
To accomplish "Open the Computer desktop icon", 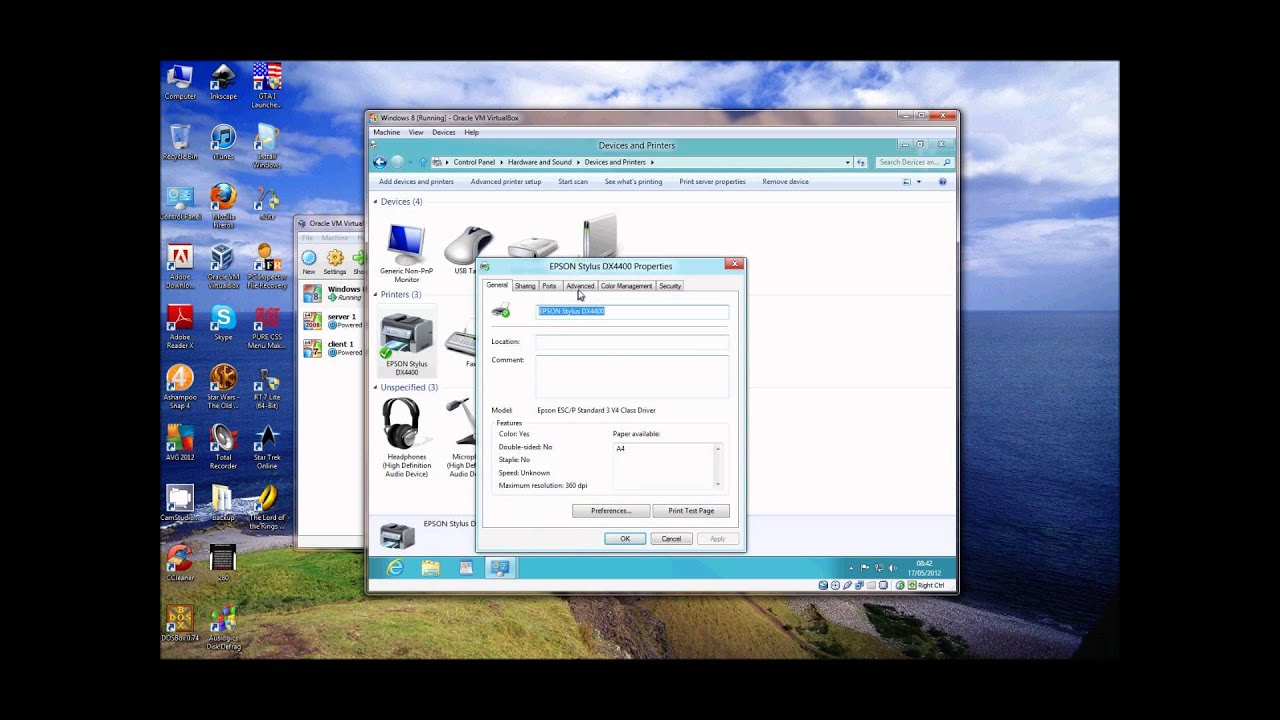I will click(x=180, y=82).
